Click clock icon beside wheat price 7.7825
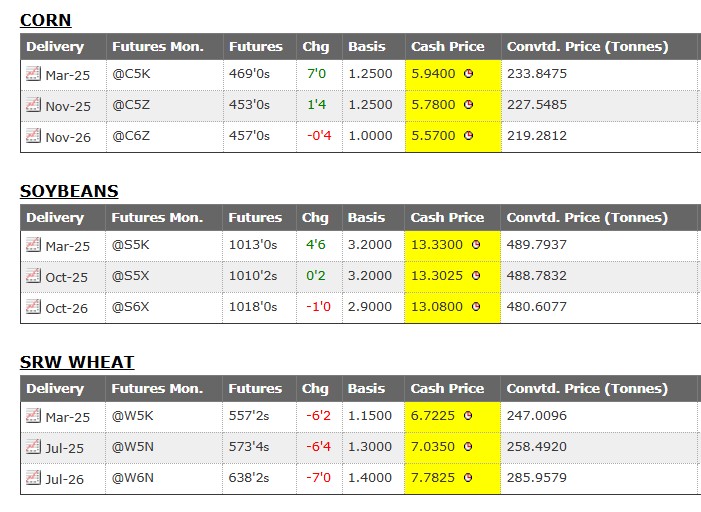Screen dimensions: 701x512 [468, 479]
